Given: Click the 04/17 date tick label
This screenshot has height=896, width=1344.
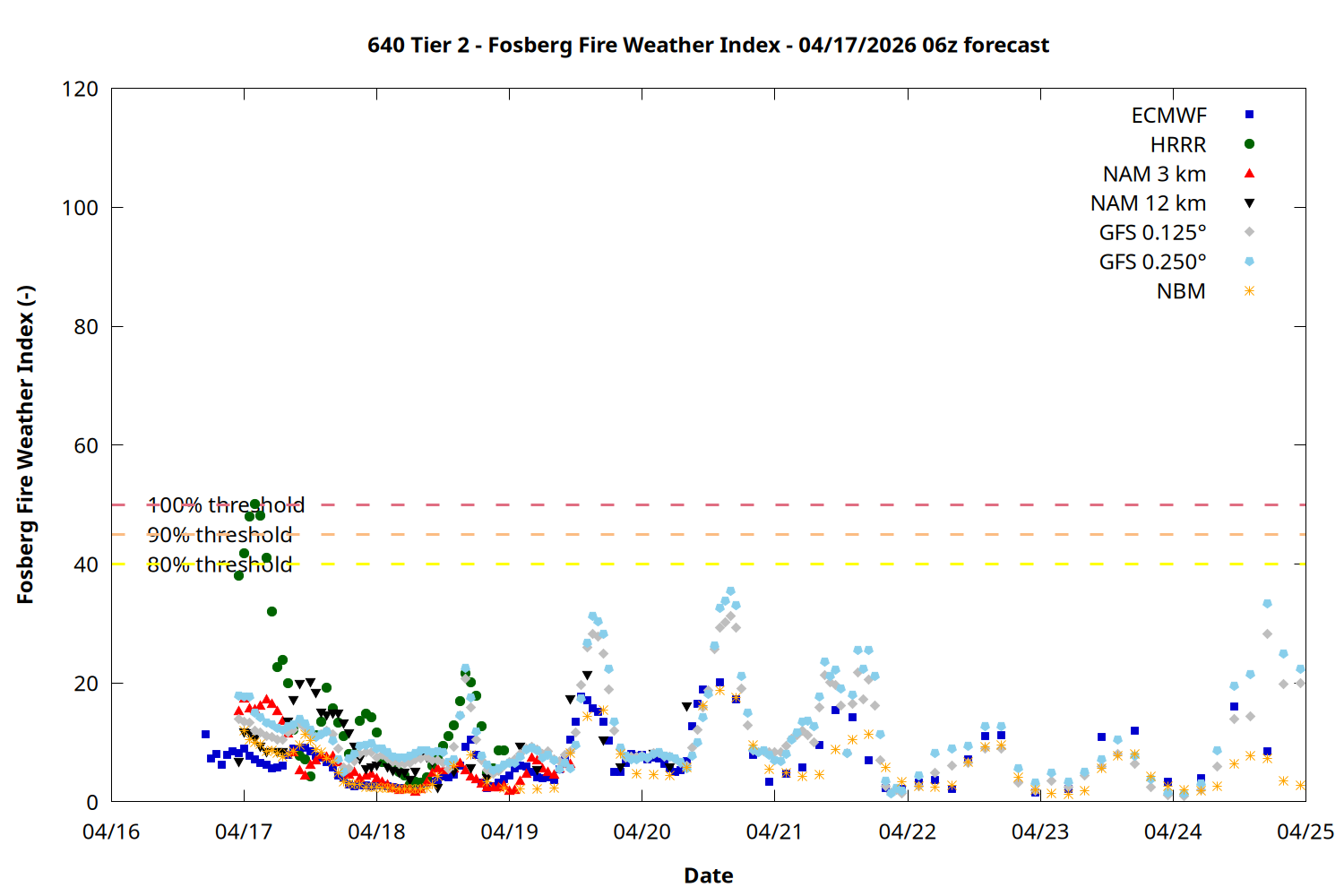Looking at the screenshot, I should tap(244, 831).
